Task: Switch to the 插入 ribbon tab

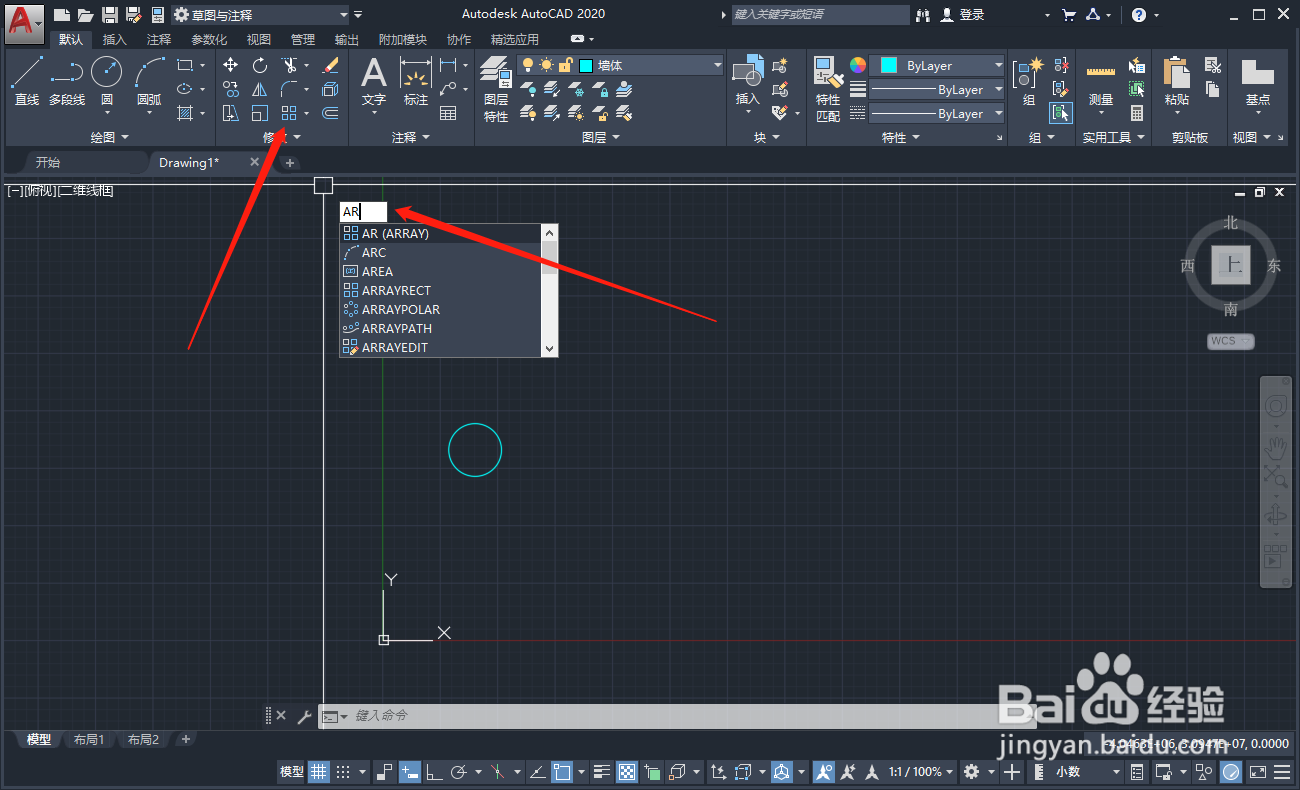Action: point(115,40)
